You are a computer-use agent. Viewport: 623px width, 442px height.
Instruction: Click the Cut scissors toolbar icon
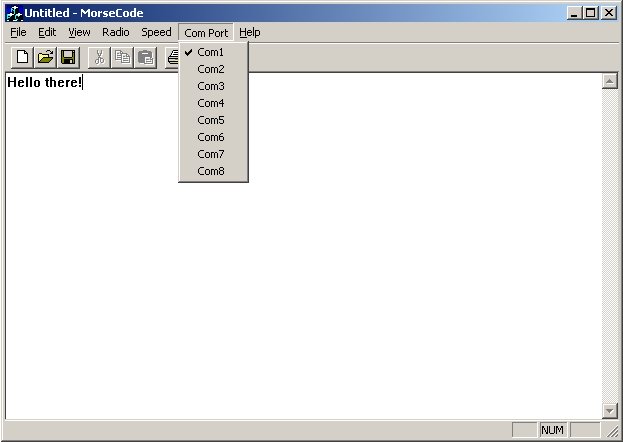99,58
